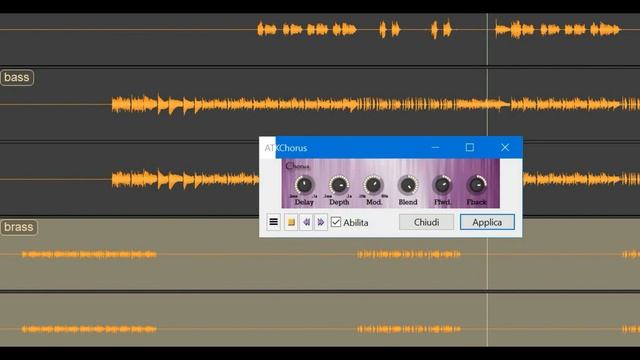The height and width of the screenshot is (360, 640).
Task: Click the Chiudi button
Action: (x=426, y=222)
